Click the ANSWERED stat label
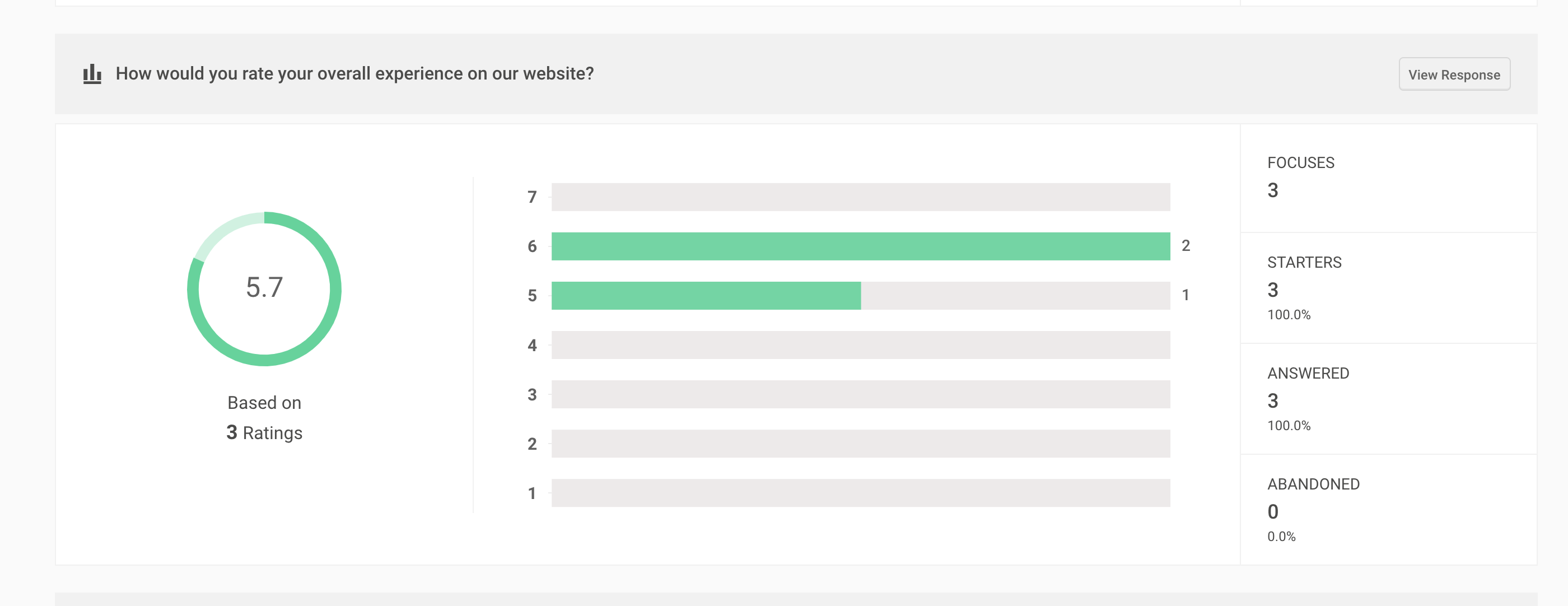The image size is (1568, 606). point(1308,374)
